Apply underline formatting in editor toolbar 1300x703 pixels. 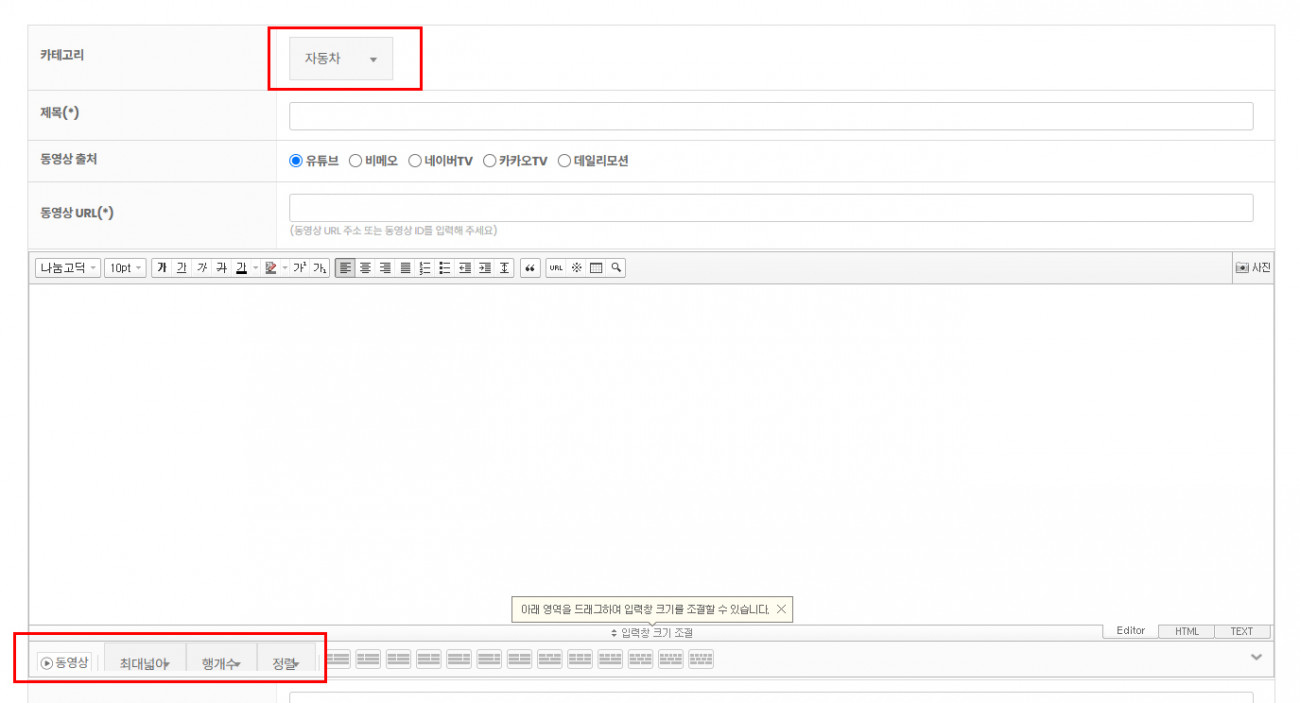coord(181,268)
